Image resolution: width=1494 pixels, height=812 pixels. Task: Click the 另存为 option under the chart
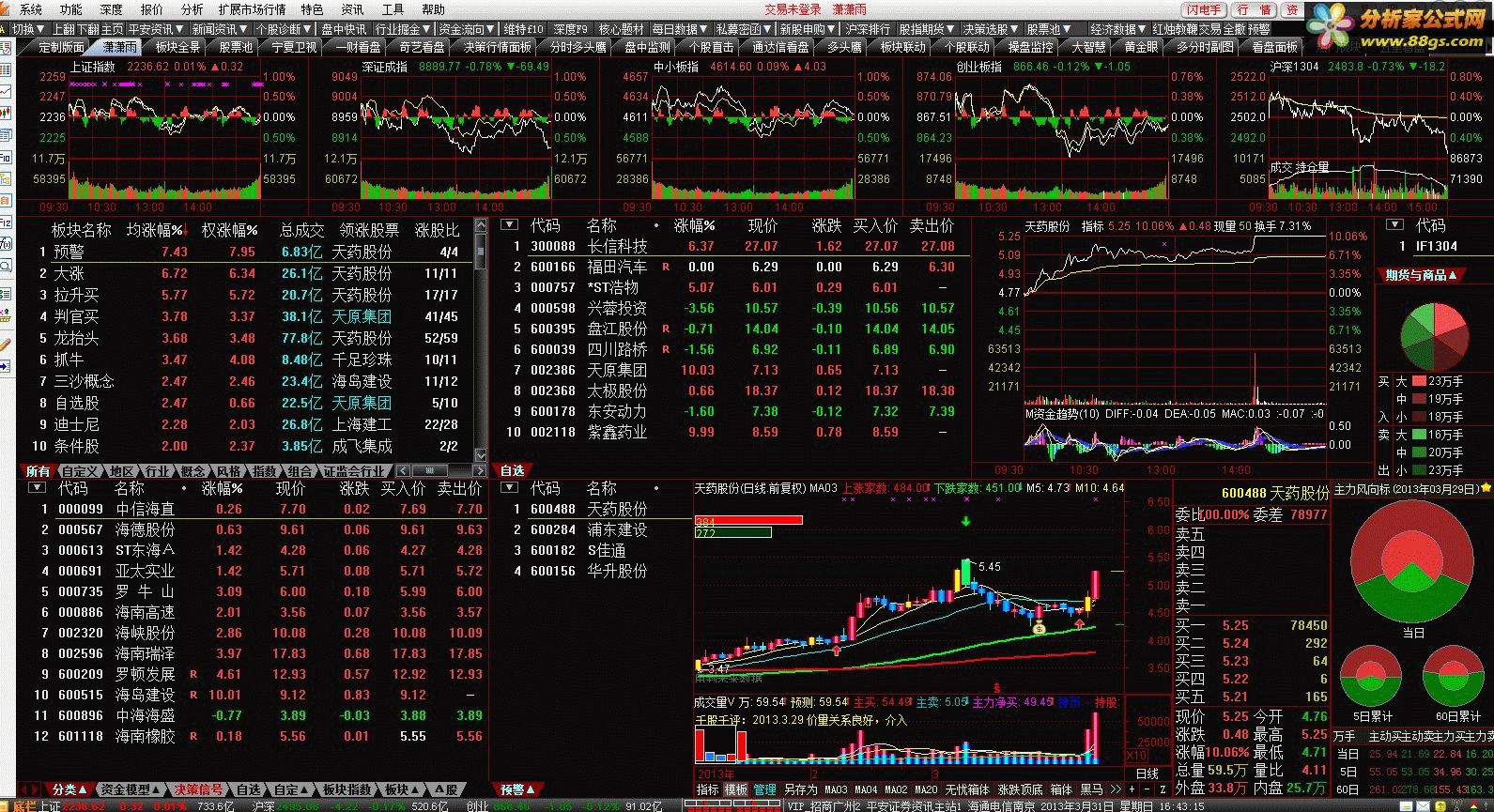point(800,789)
